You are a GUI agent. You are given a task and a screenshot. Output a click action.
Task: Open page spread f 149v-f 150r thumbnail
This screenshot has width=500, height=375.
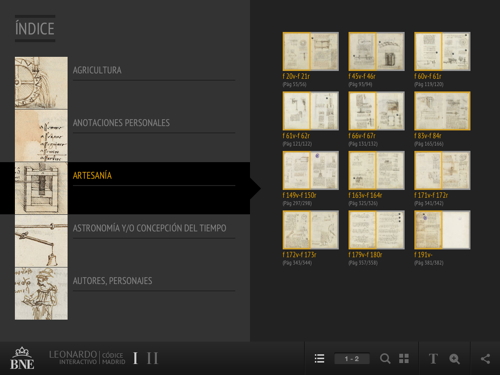(311, 170)
